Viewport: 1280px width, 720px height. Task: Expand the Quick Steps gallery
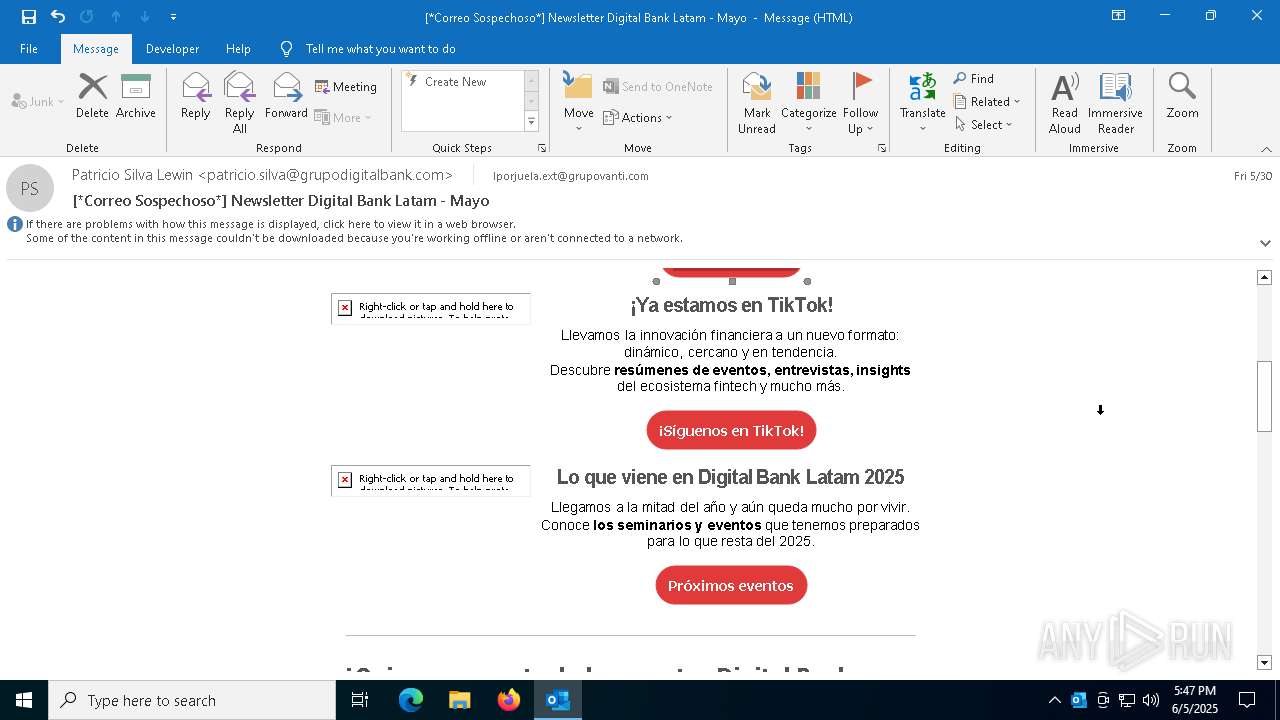coord(531,122)
